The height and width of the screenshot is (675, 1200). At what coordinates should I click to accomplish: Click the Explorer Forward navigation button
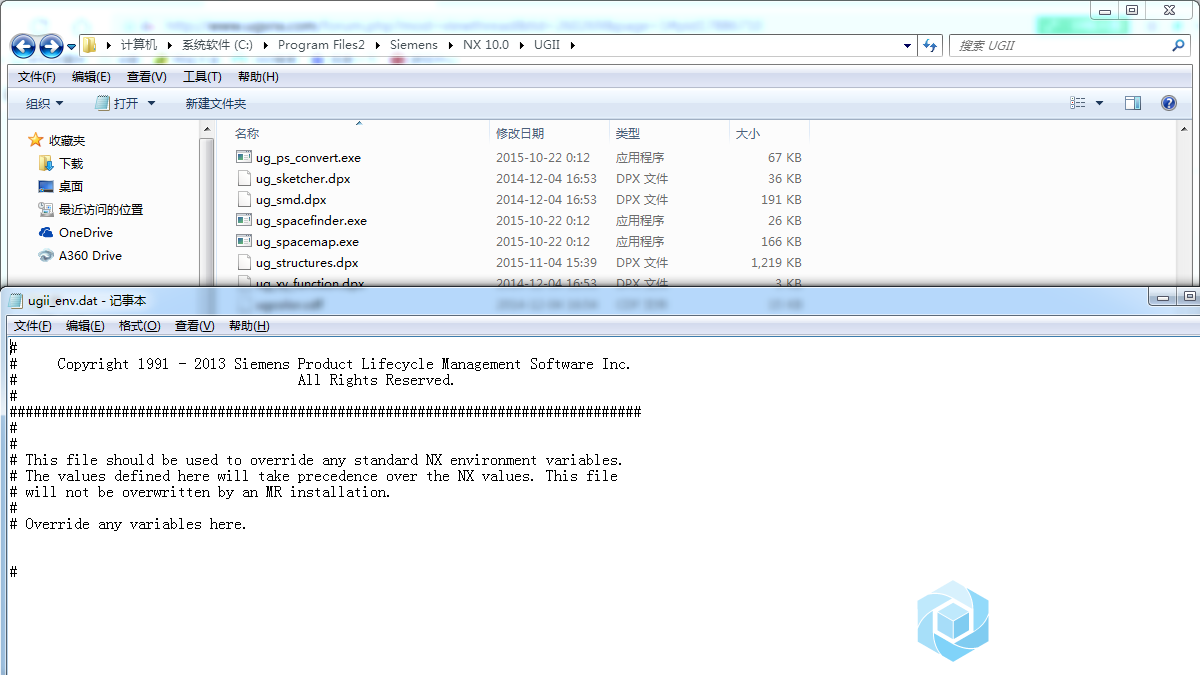click(51, 46)
